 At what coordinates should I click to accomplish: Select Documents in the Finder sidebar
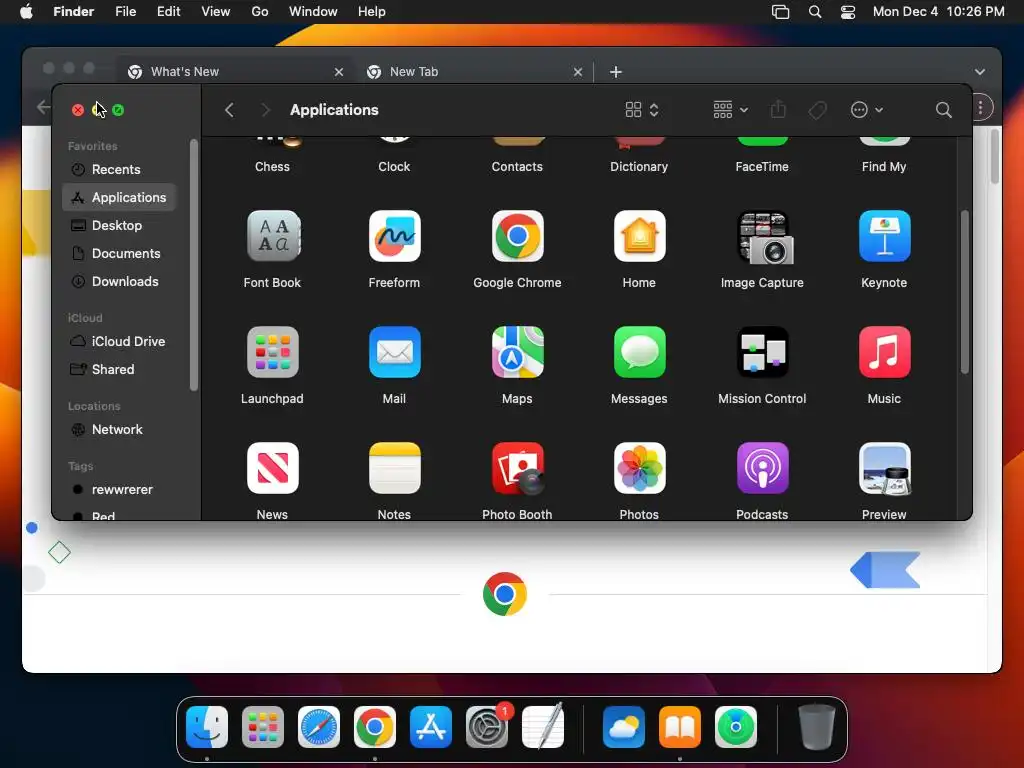[x=119, y=254]
